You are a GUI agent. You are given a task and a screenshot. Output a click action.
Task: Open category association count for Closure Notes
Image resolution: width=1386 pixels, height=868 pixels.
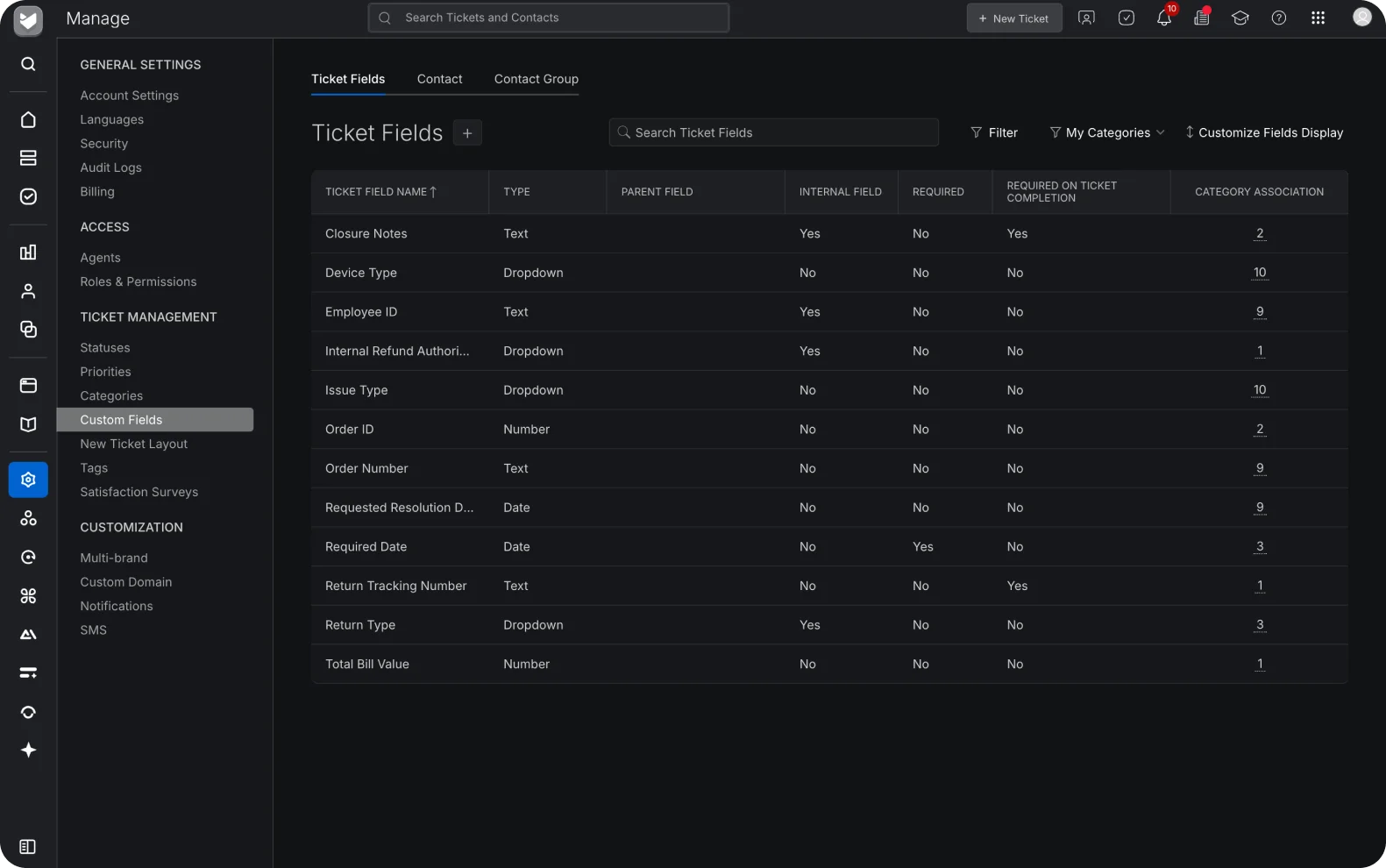point(1260,233)
